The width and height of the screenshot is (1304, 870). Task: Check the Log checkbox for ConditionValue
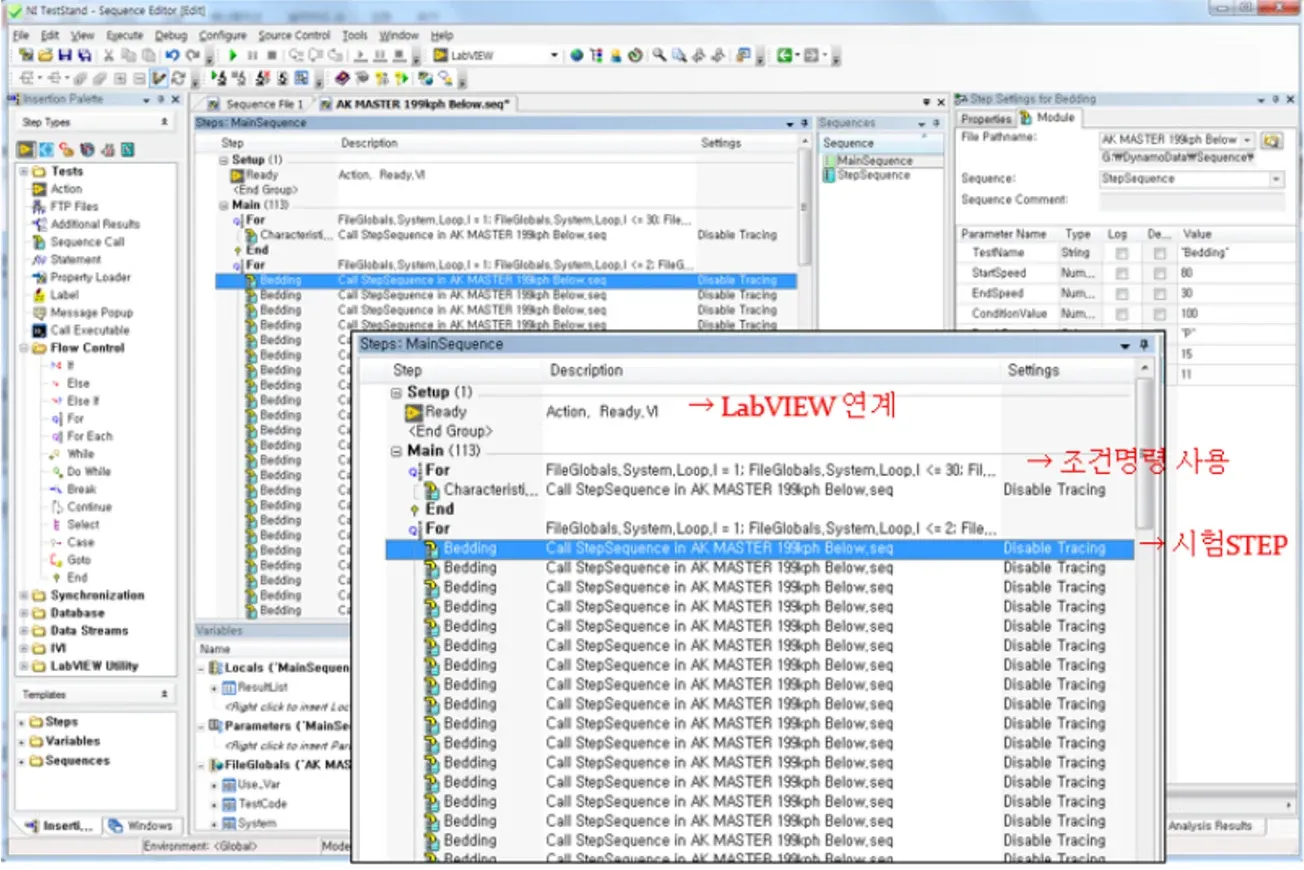coord(1121,314)
